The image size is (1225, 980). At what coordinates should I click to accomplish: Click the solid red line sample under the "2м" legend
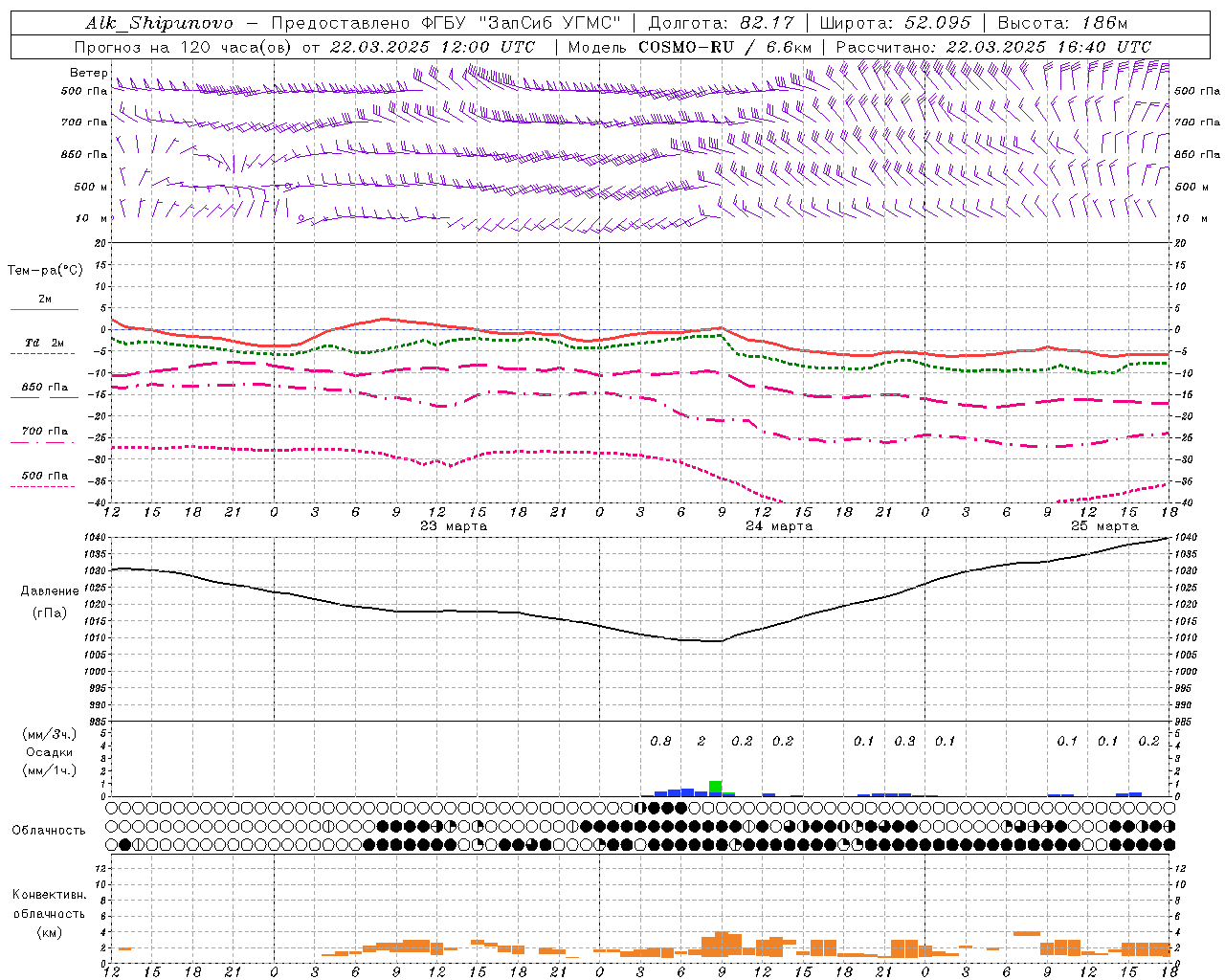(x=44, y=309)
